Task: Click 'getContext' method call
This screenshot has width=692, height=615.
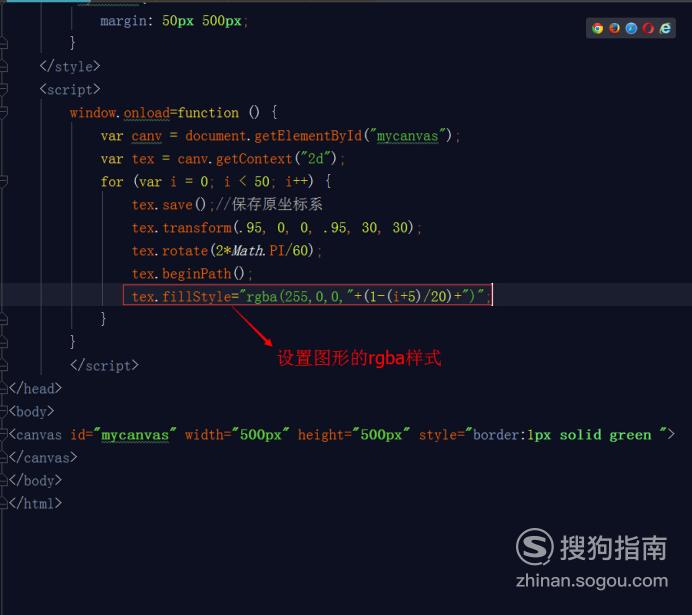Action: coord(254,159)
